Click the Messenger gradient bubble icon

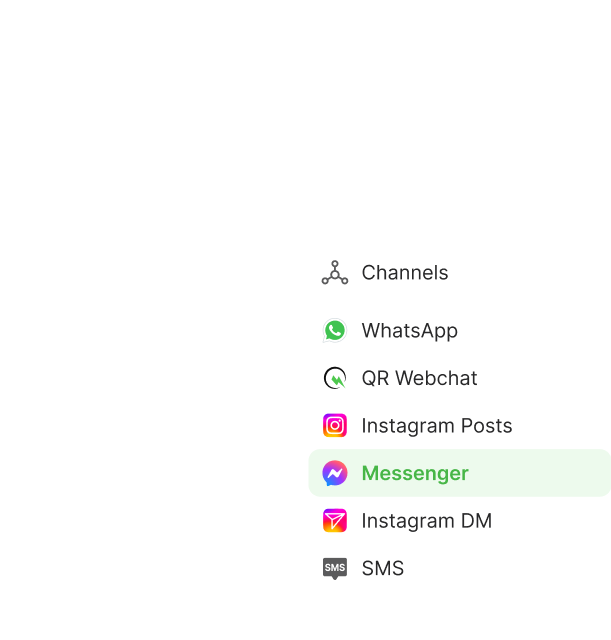tap(335, 473)
